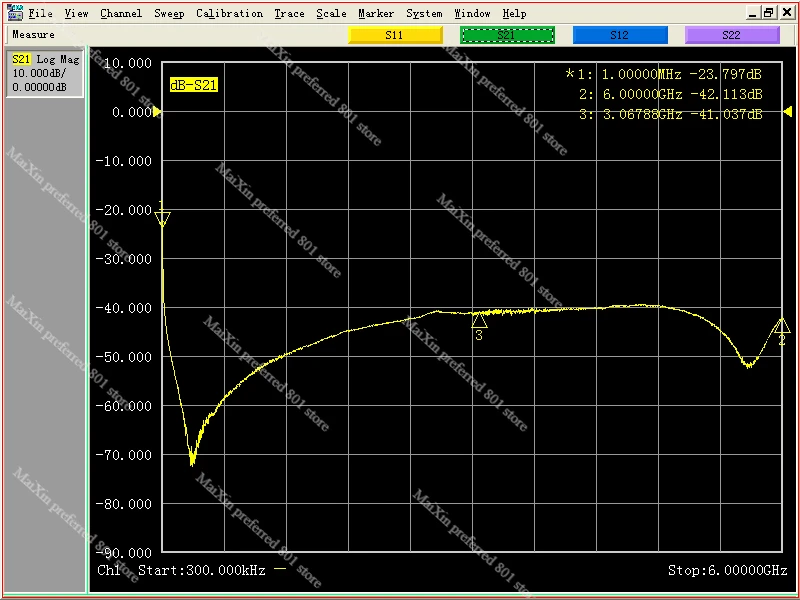Viewport: 800px width, 600px height.
Task: Click the Start:300.000kHz frequency label
Action: 202,570
